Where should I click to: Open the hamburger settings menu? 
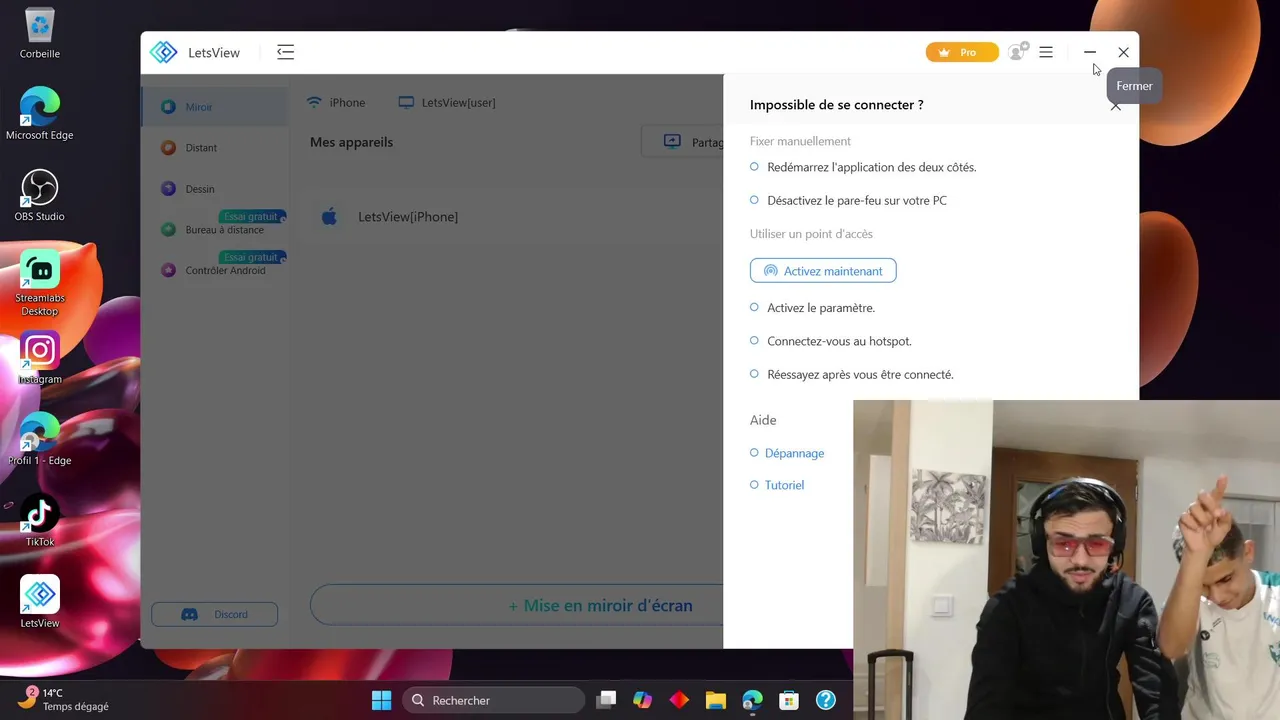pos(1046,52)
